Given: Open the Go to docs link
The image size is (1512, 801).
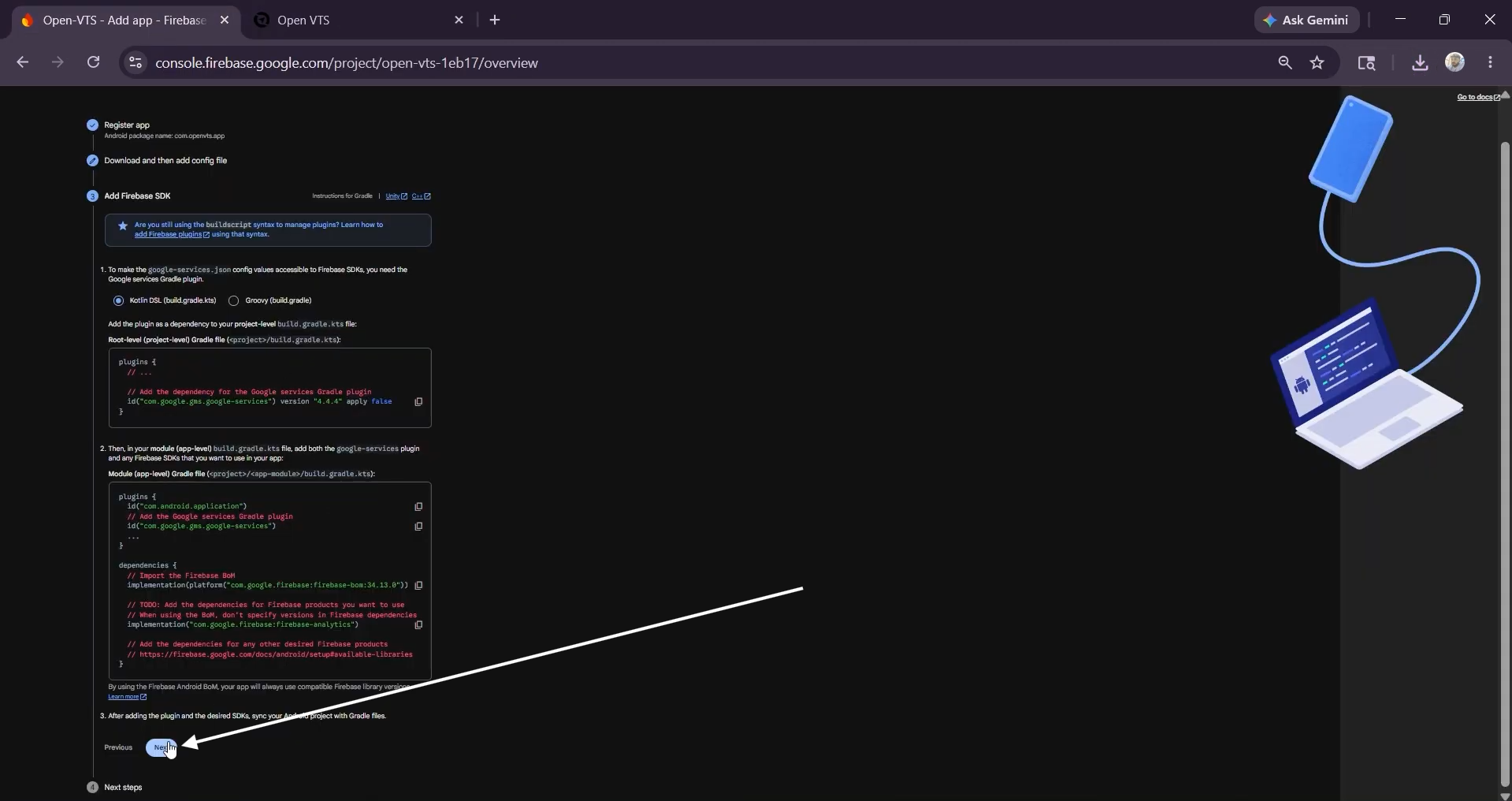Looking at the screenshot, I should tap(1478, 97).
